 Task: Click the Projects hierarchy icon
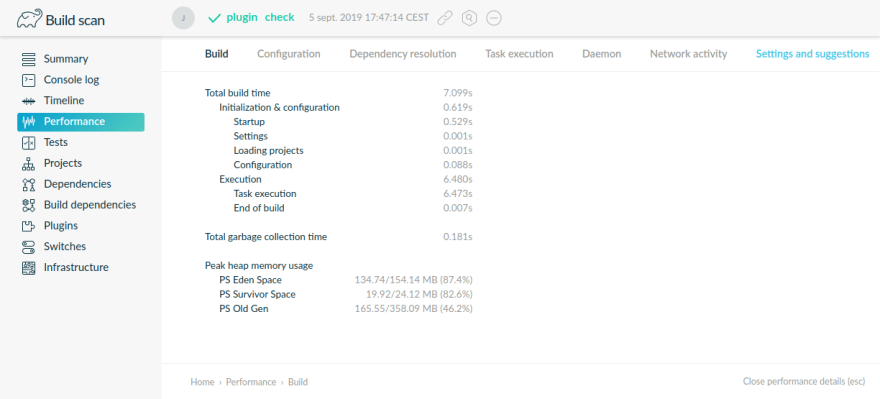point(28,163)
